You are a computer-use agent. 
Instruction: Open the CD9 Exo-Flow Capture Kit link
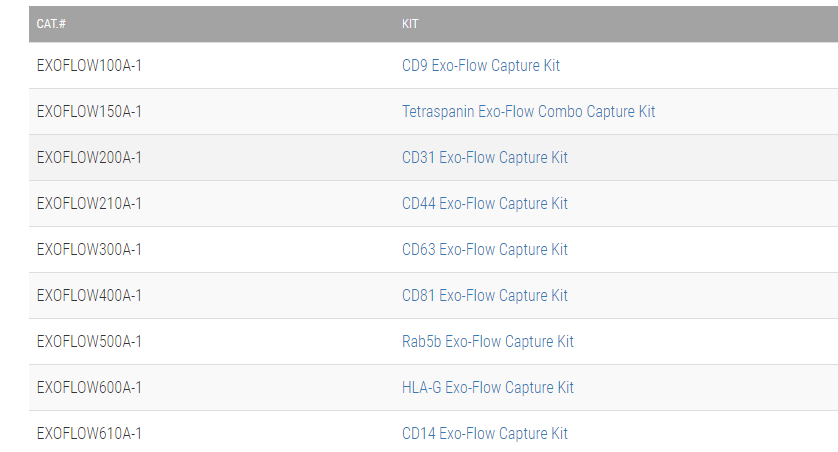pyautogui.click(x=480, y=66)
